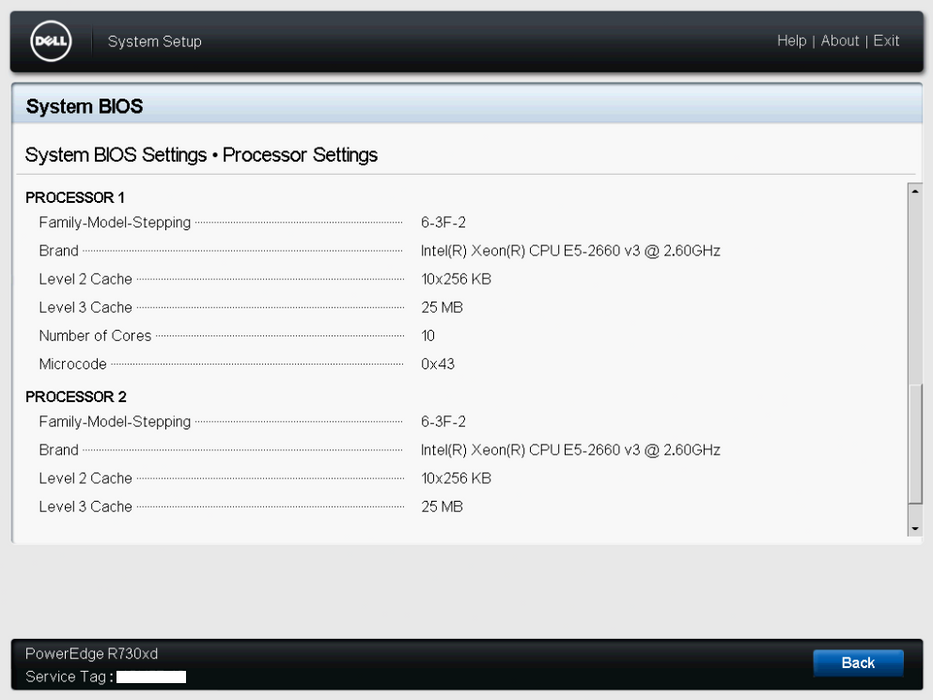933x700 pixels.
Task: Click Processor 2 Level 3 Cache label
Action: (86, 507)
